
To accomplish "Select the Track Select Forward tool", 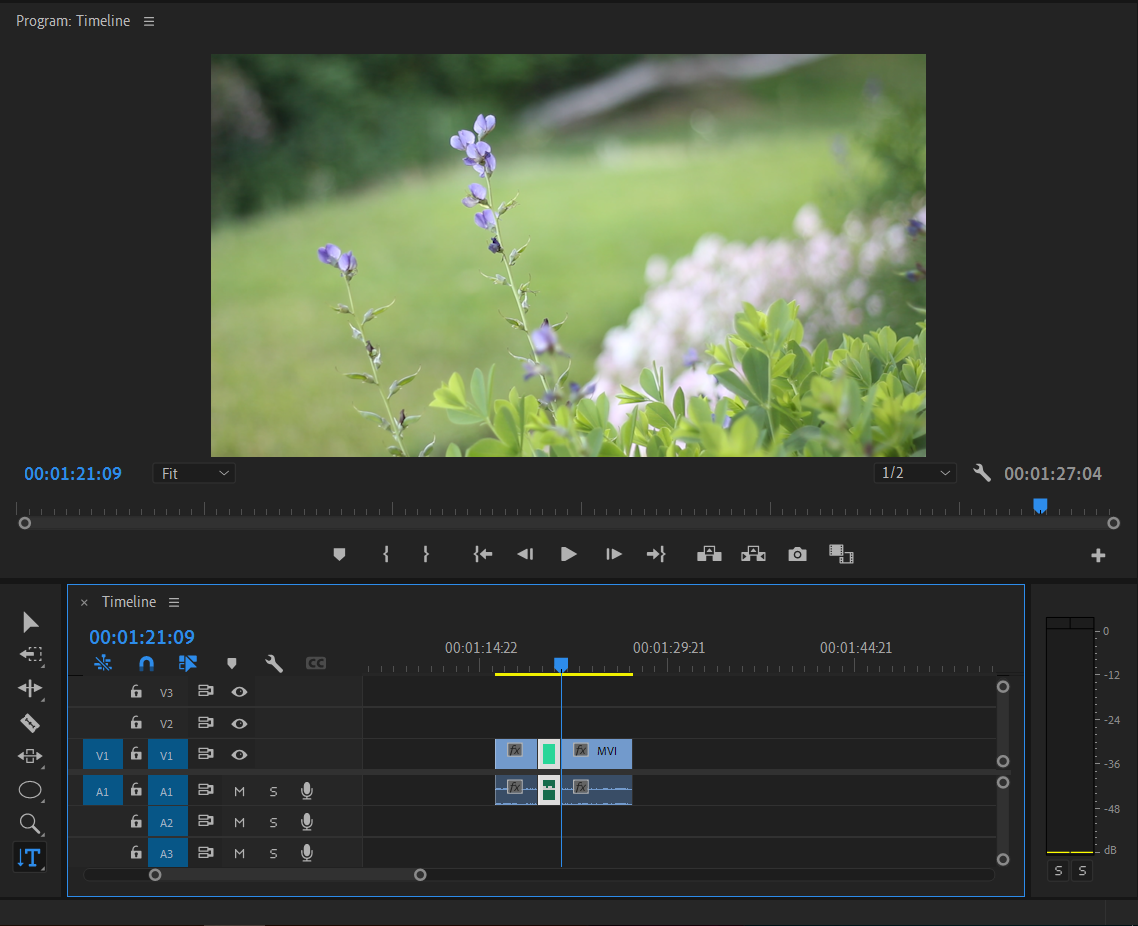I will click(x=30, y=655).
